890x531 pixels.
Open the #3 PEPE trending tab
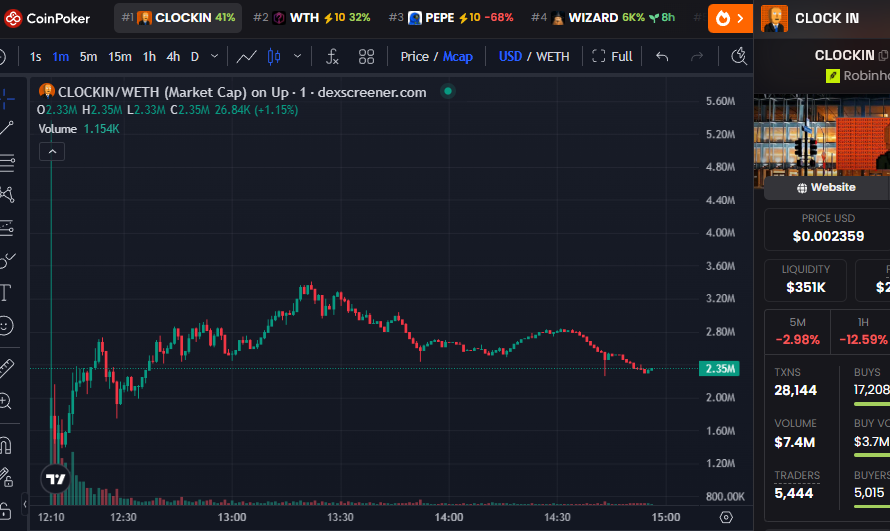pos(451,18)
